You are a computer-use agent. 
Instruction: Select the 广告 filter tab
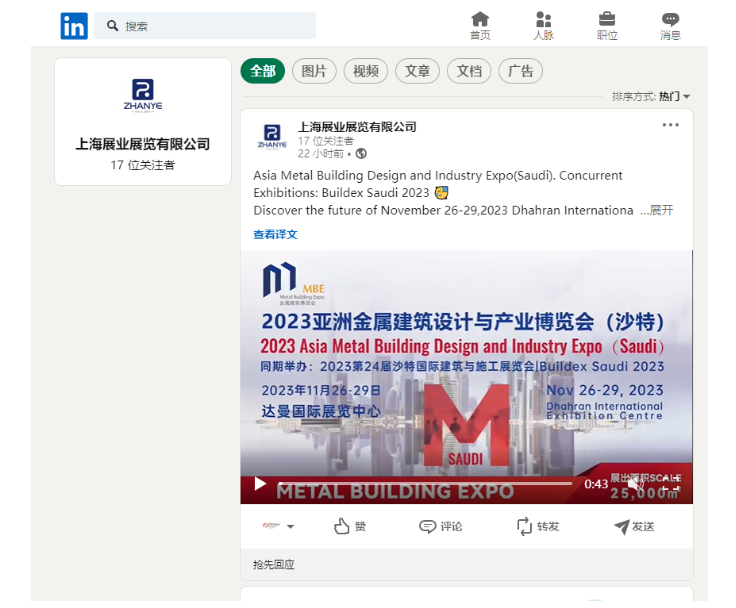coord(521,71)
